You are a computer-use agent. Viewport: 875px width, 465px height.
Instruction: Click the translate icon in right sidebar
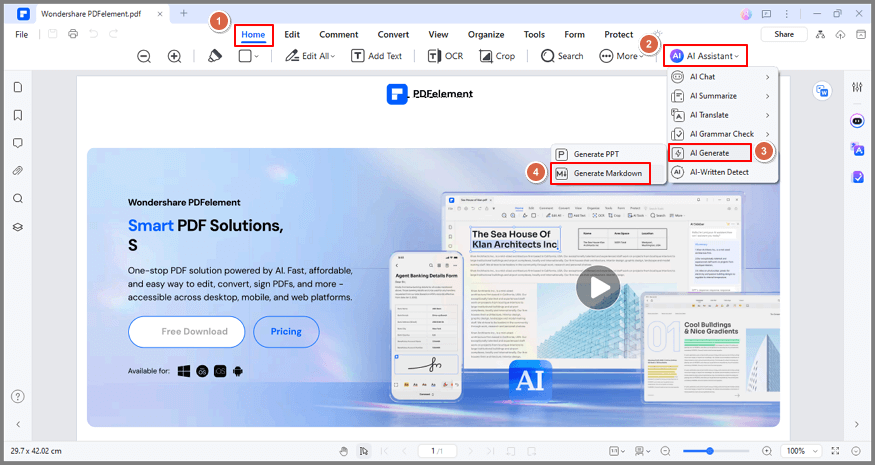pyautogui.click(x=857, y=148)
